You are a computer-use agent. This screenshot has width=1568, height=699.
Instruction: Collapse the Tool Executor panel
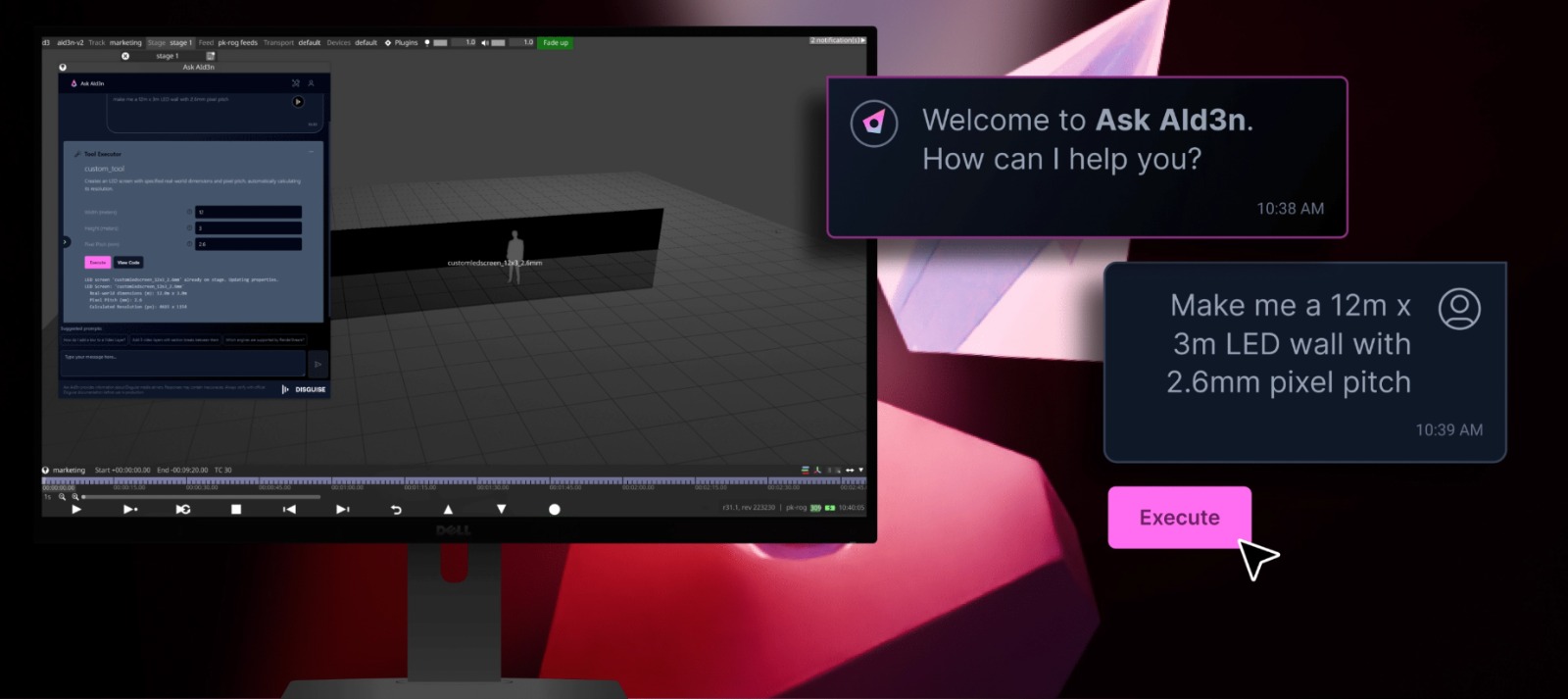pos(312,152)
